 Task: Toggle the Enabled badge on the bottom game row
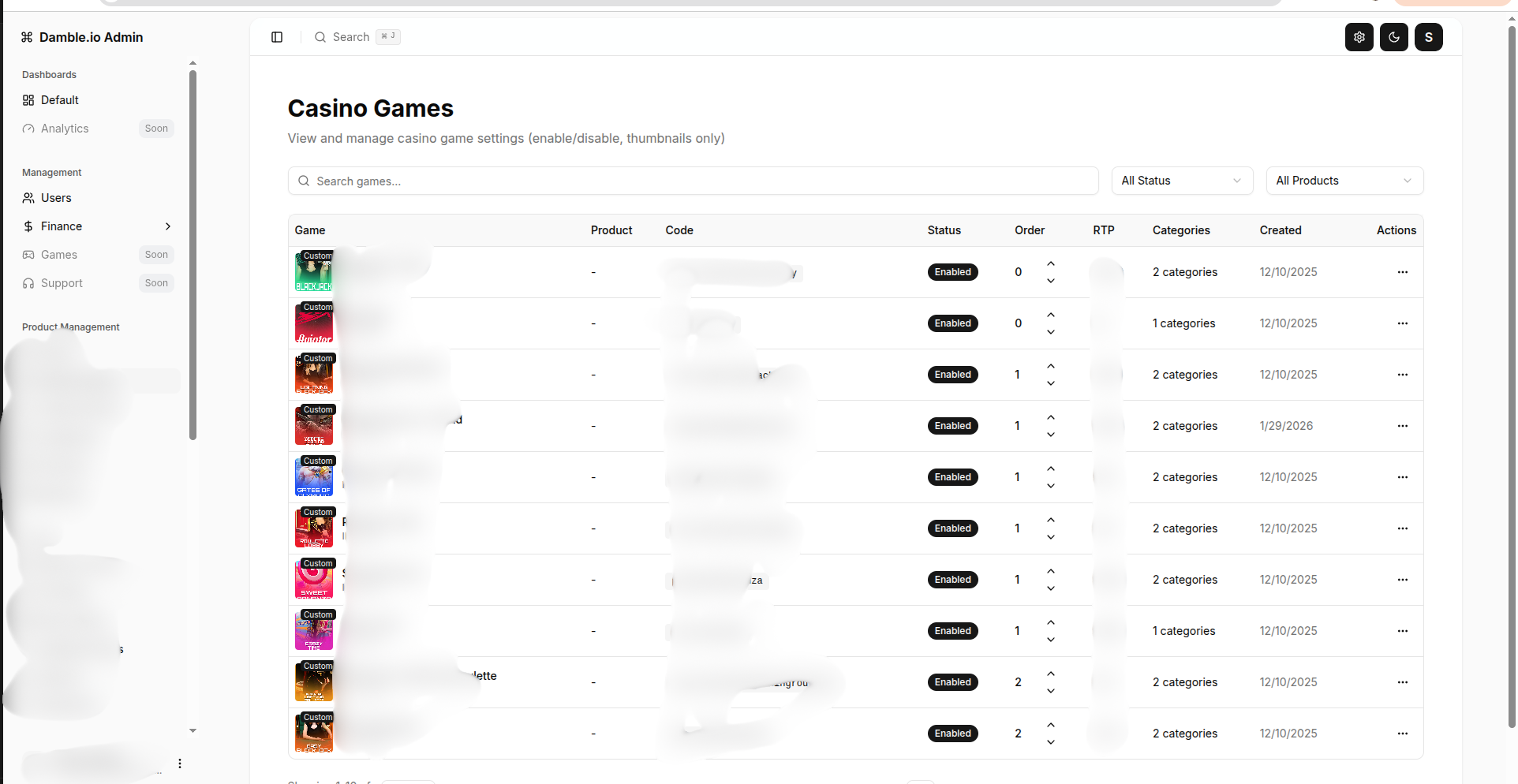[952, 733]
